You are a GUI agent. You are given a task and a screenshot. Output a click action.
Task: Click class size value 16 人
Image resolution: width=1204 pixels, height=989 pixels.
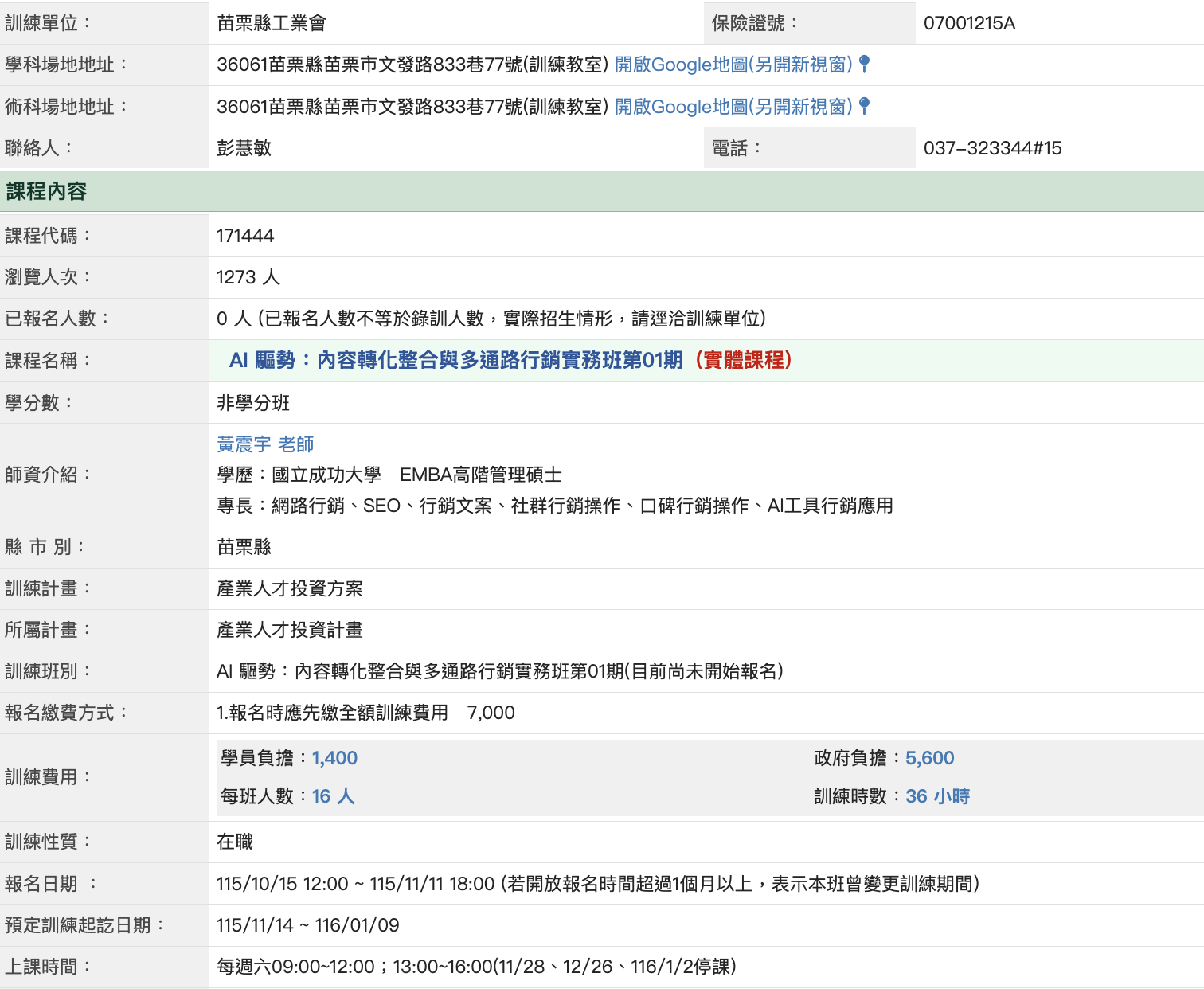(x=333, y=796)
